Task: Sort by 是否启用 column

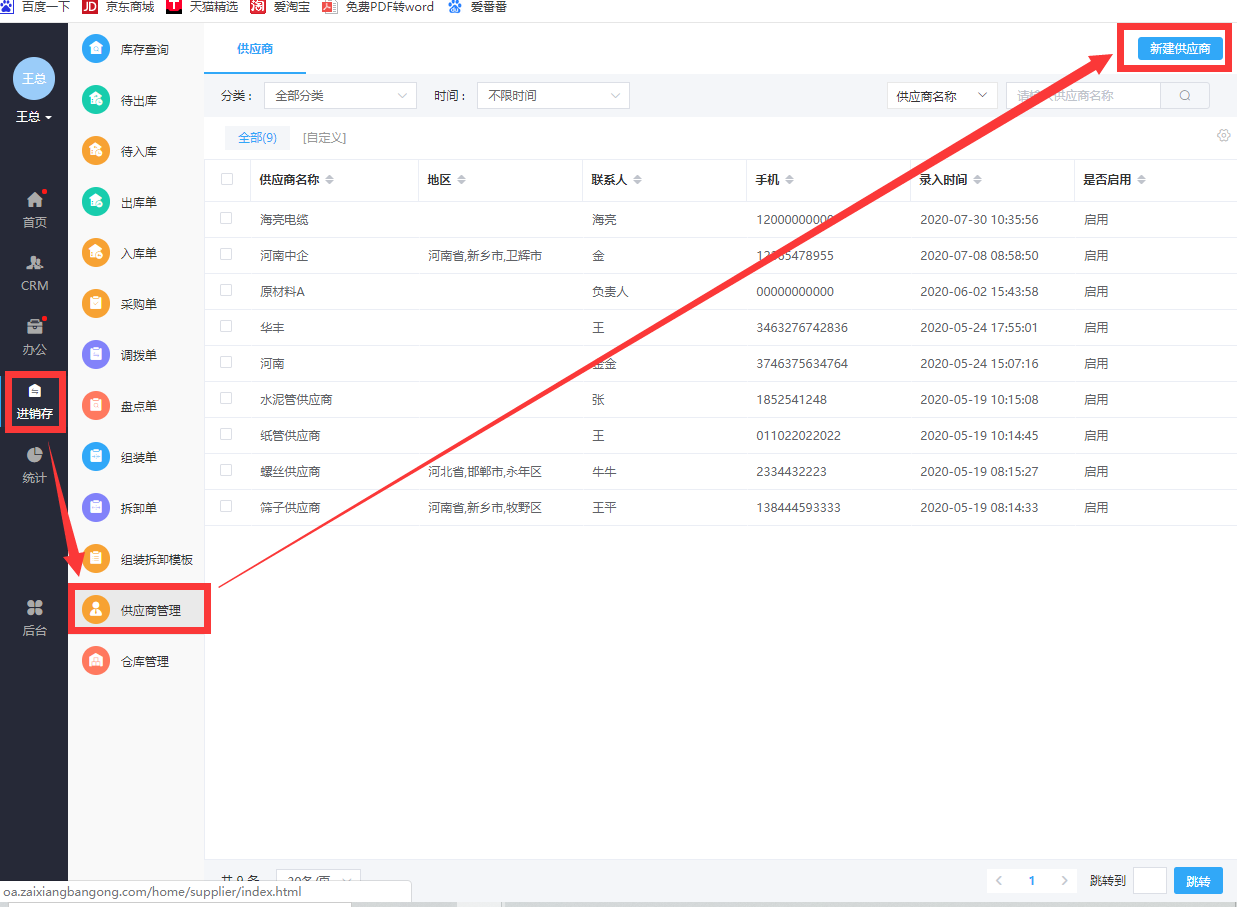Action: tap(1141, 180)
